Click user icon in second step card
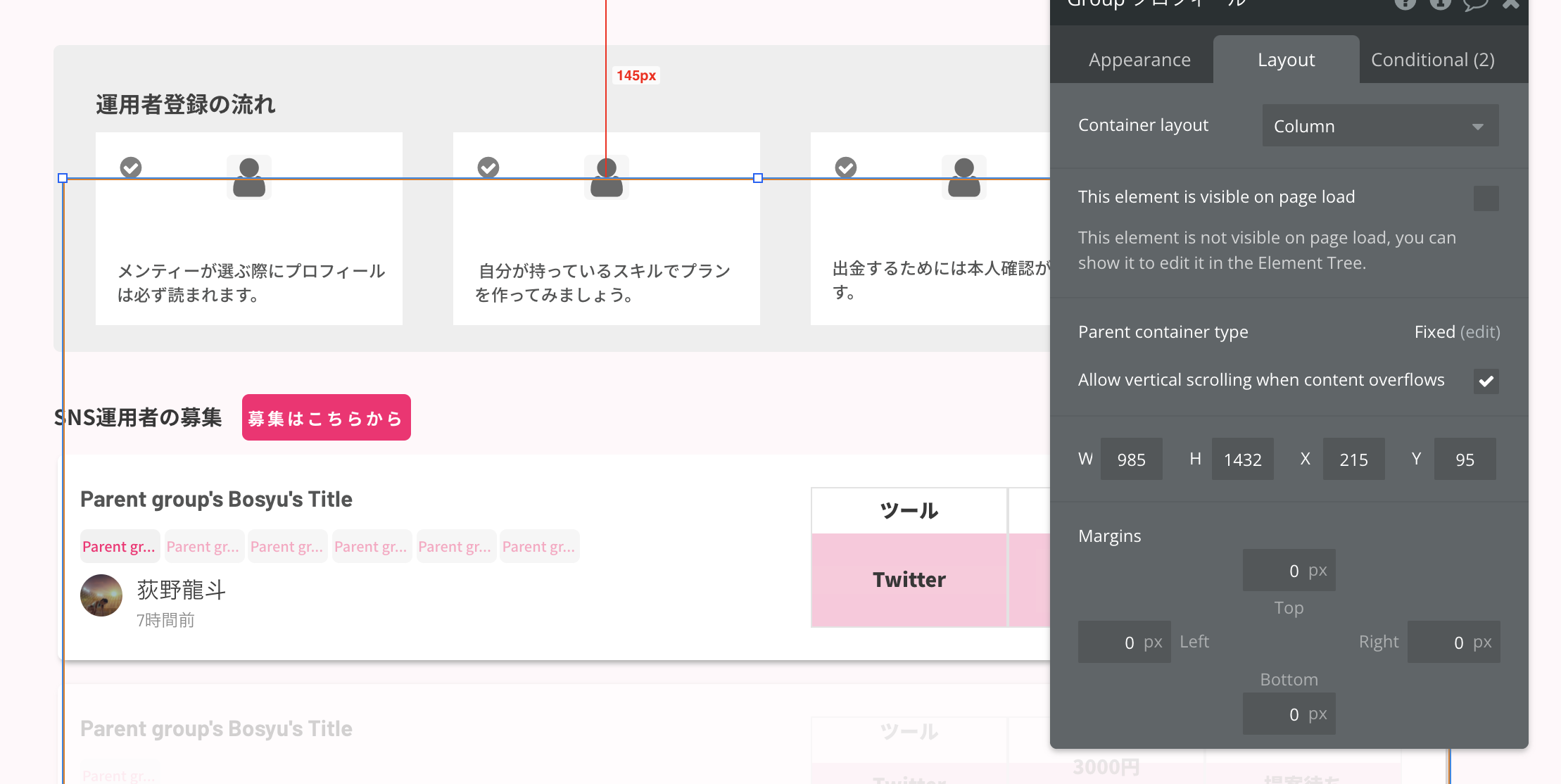Image resolution: width=1561 pixels, height=784 pixels. (x=606, y=177)
